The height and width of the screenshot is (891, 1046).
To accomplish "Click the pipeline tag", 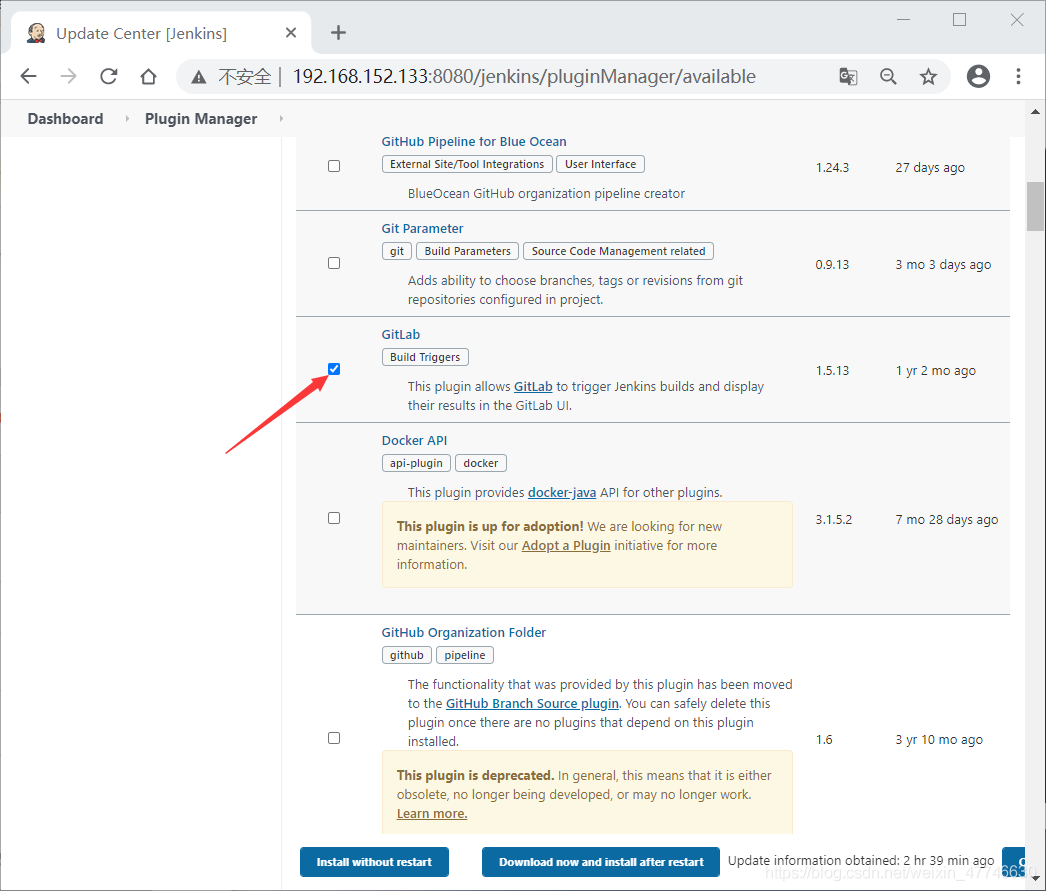I will tap(465, 655).
